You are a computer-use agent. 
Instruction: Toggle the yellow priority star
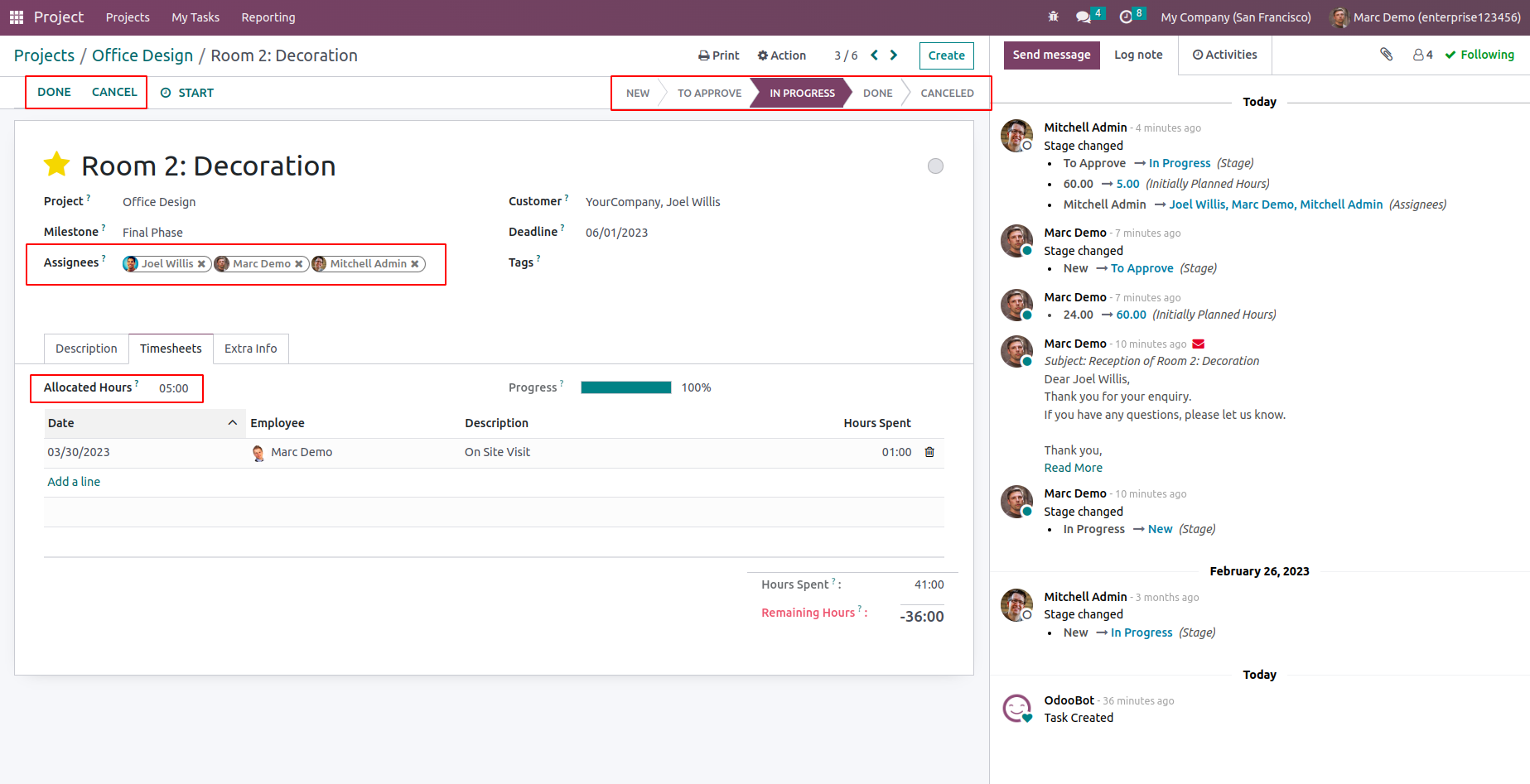tap(56, 165)
